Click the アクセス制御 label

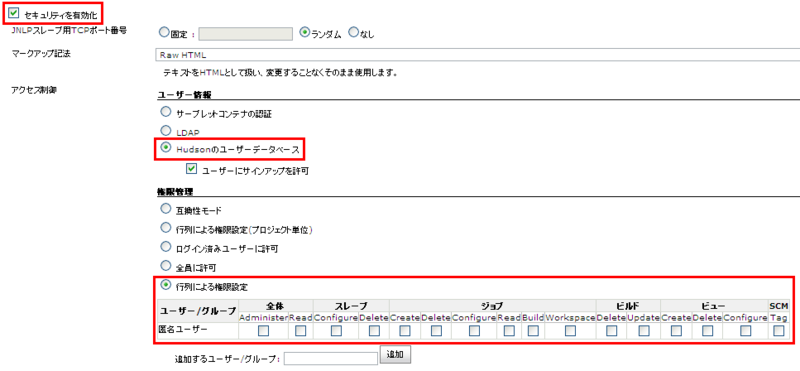34,90
